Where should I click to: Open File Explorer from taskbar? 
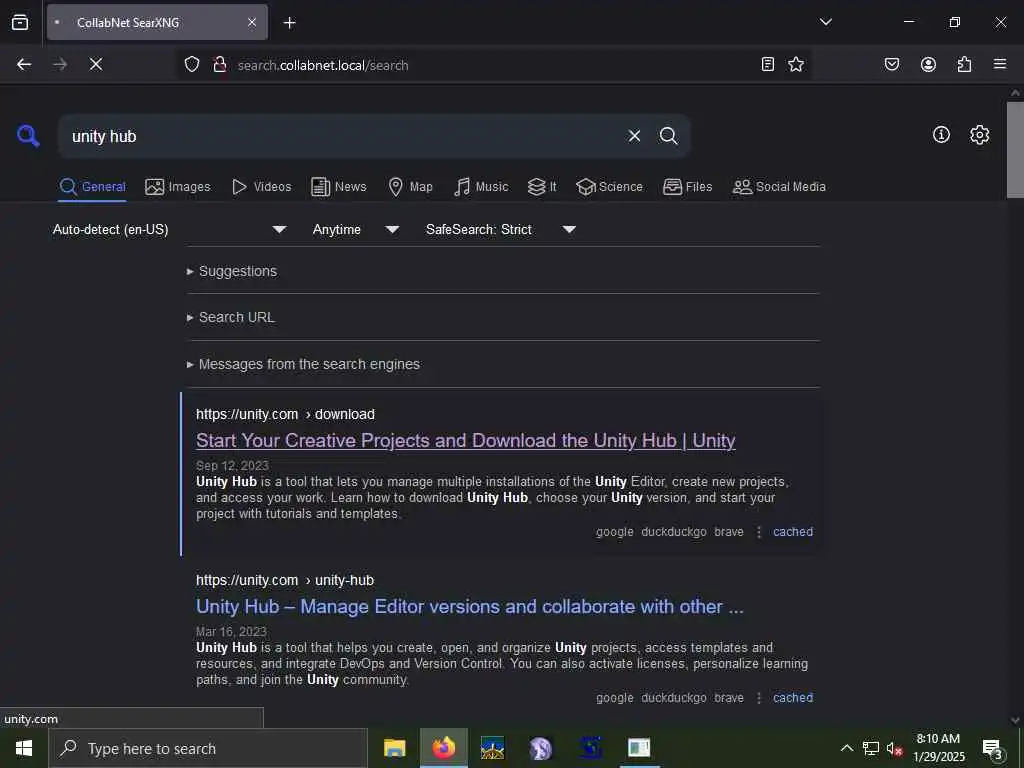point(394,748)
